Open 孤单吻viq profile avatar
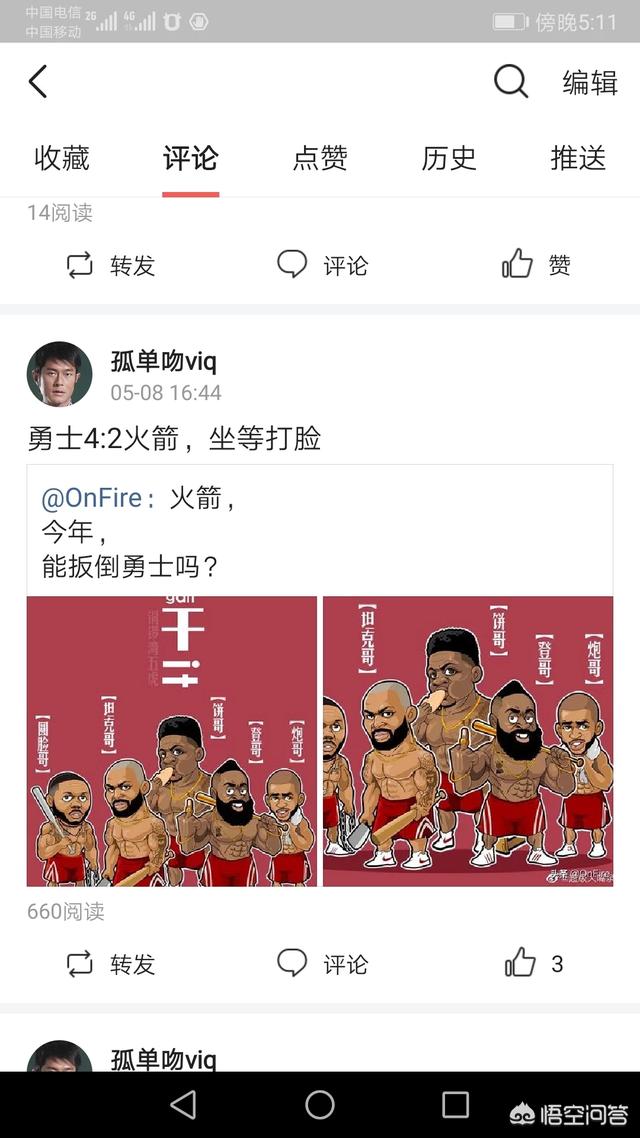 click(x=60, y=374)
